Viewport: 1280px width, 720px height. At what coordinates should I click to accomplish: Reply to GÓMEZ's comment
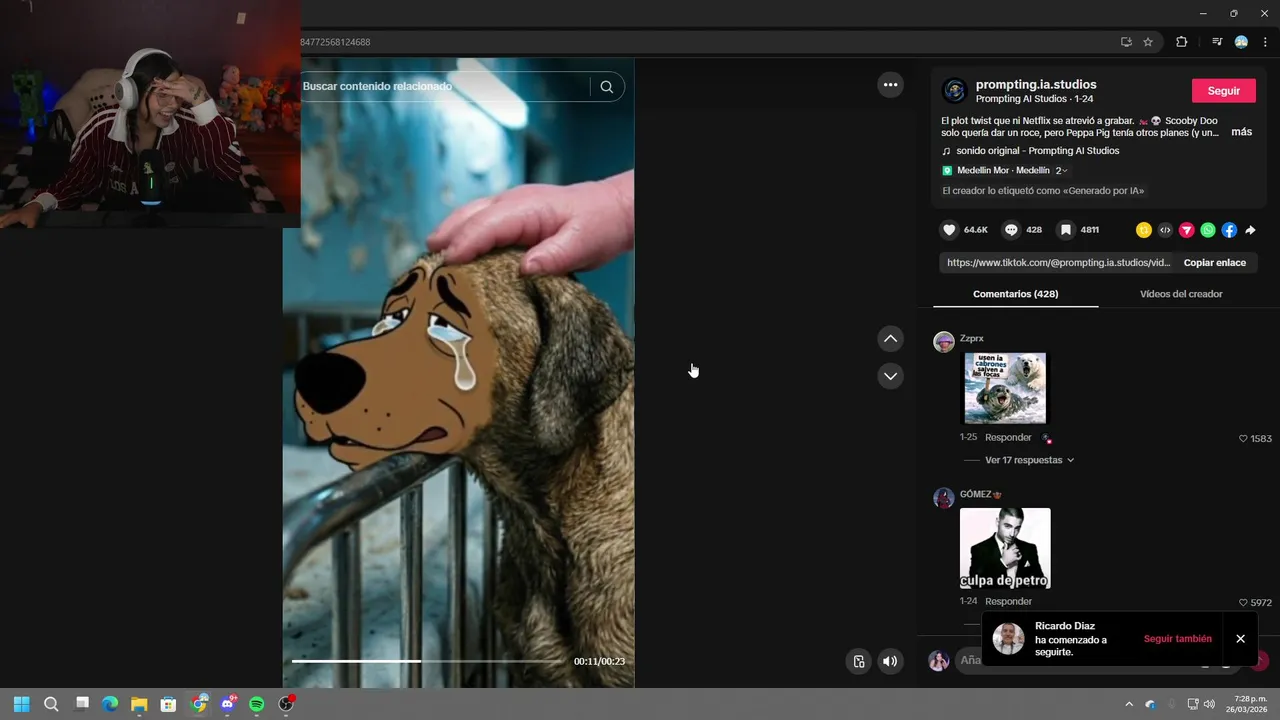[1008, 601]
